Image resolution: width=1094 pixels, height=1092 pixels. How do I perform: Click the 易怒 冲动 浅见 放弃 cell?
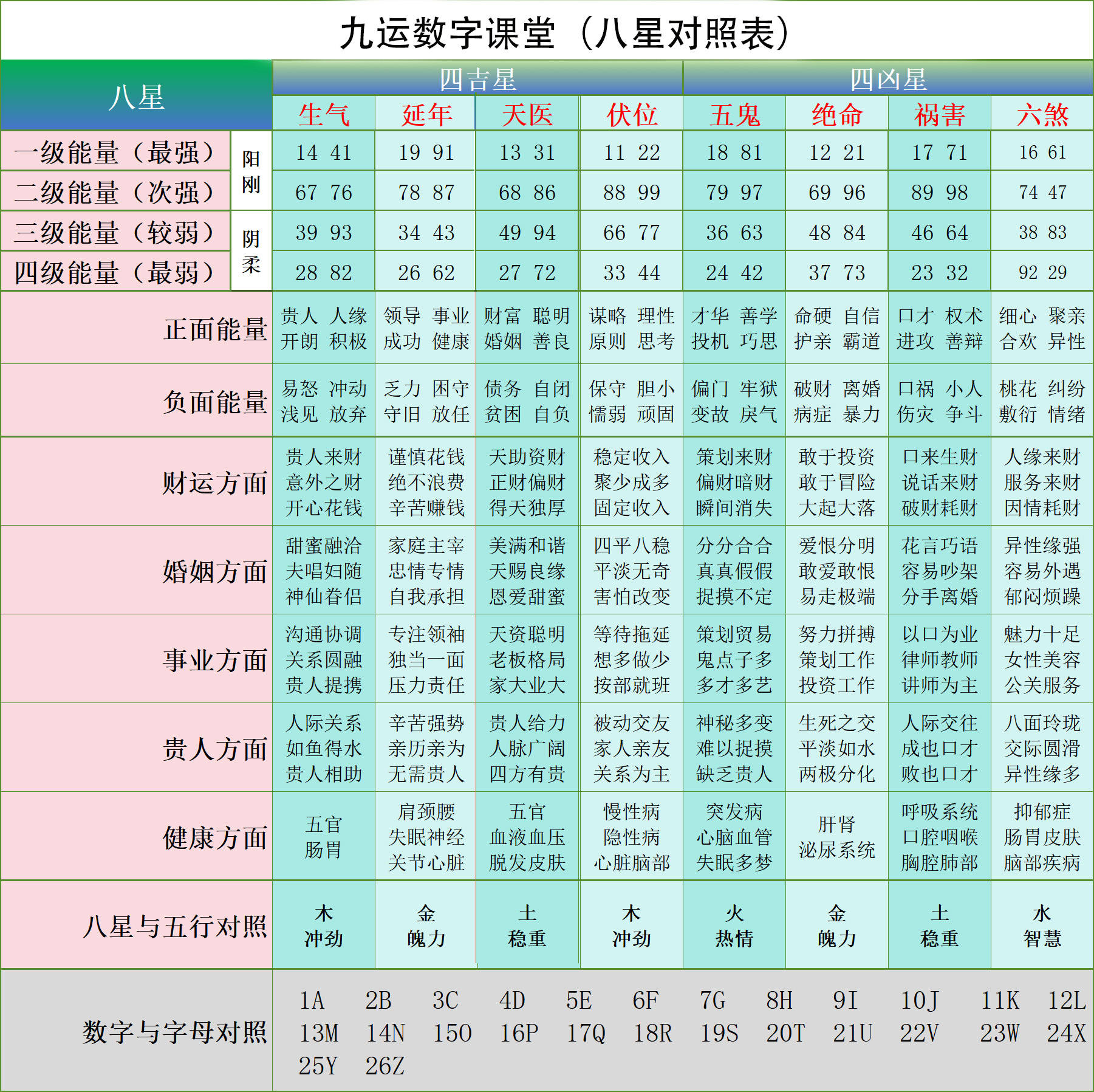coord(324,400)
